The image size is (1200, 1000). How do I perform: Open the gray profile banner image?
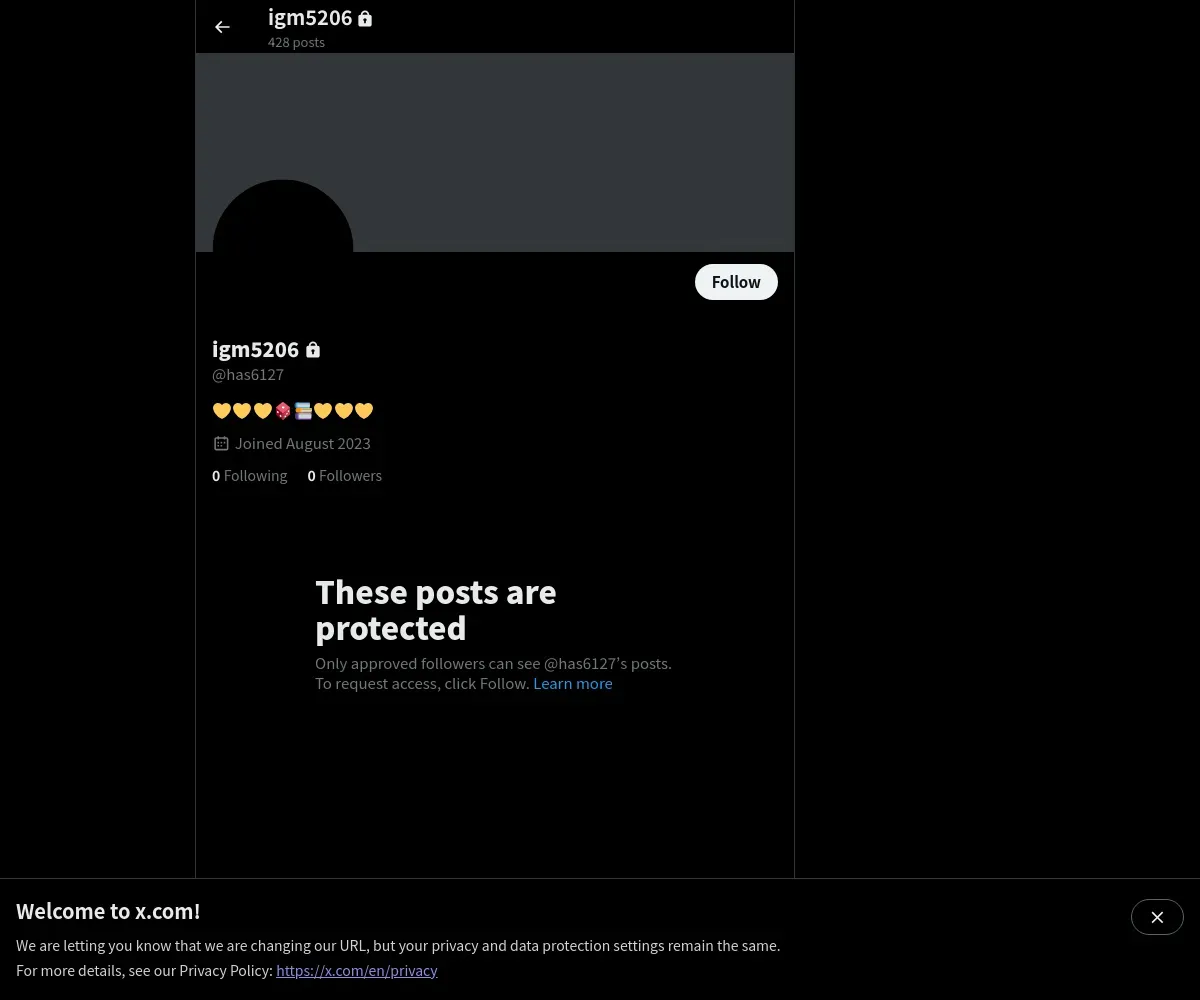[x=495, y=152]
